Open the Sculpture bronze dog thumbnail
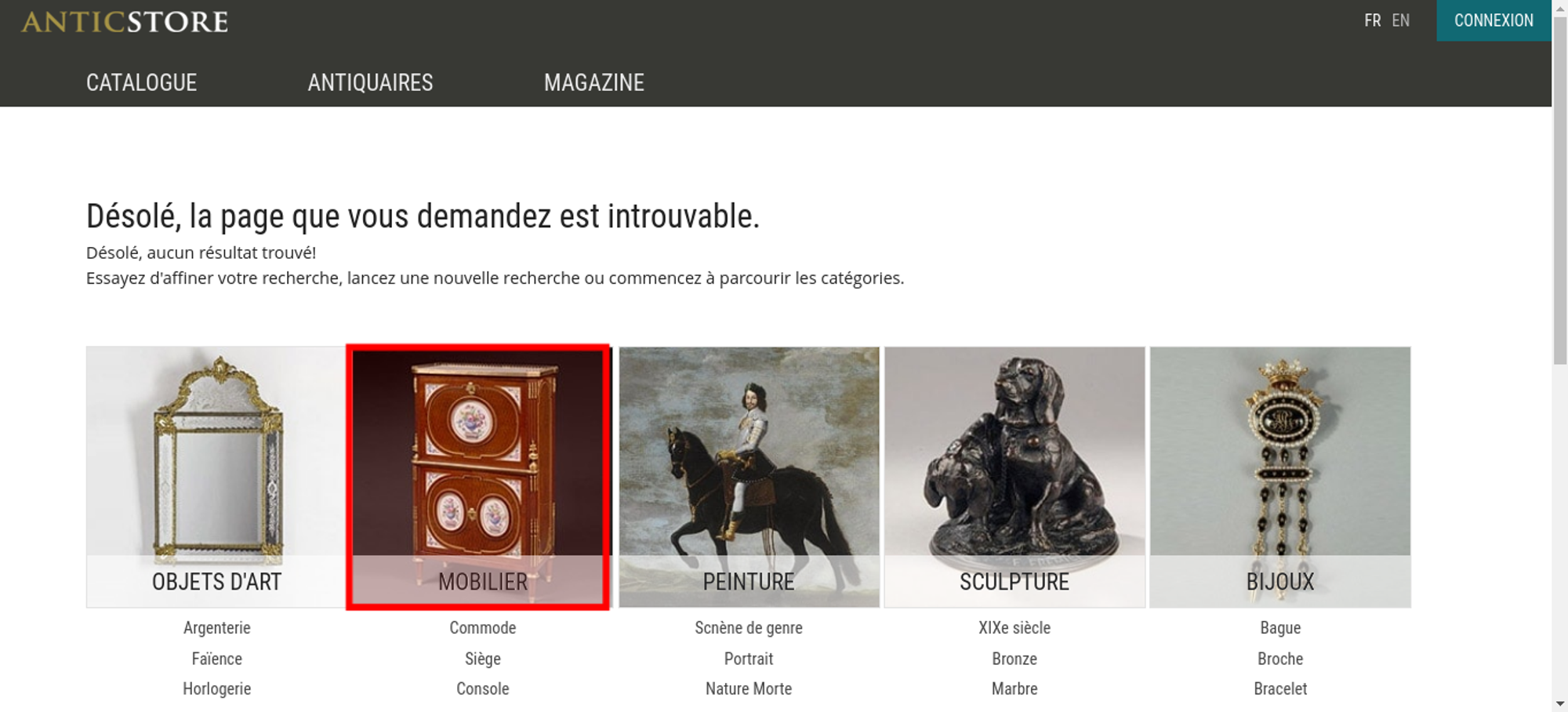The image size is (1568, 712). click(x=1014, y=477)
